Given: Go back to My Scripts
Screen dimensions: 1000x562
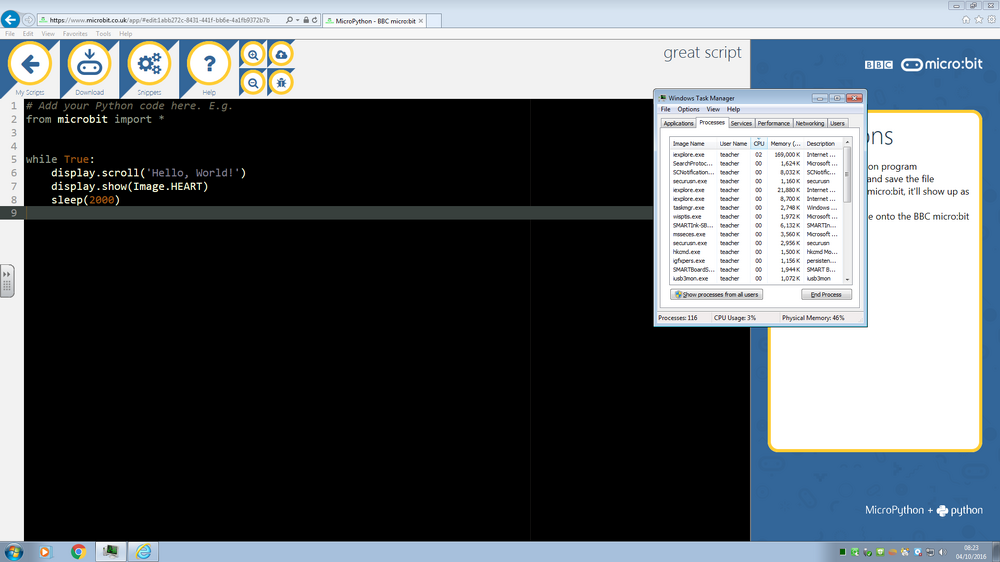Looking at the screenshot, I should [30, 64].
